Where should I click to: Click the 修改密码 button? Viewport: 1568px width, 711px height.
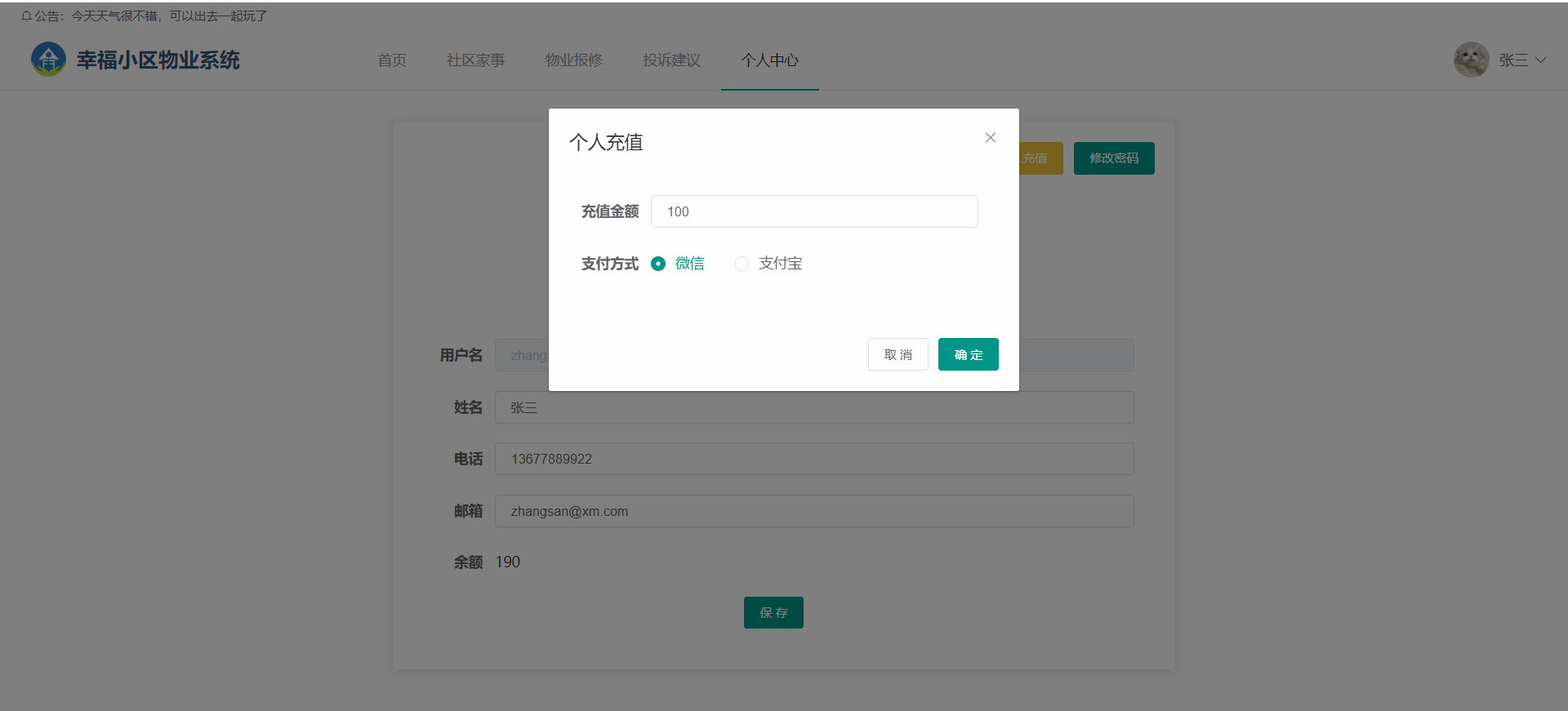point(1114,158)
